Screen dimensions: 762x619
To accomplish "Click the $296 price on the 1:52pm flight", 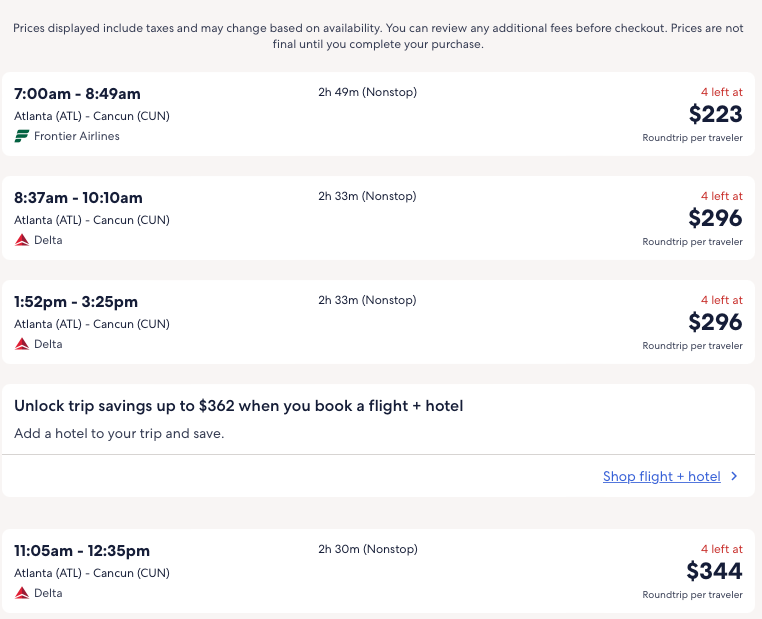I will click(715, 322).
